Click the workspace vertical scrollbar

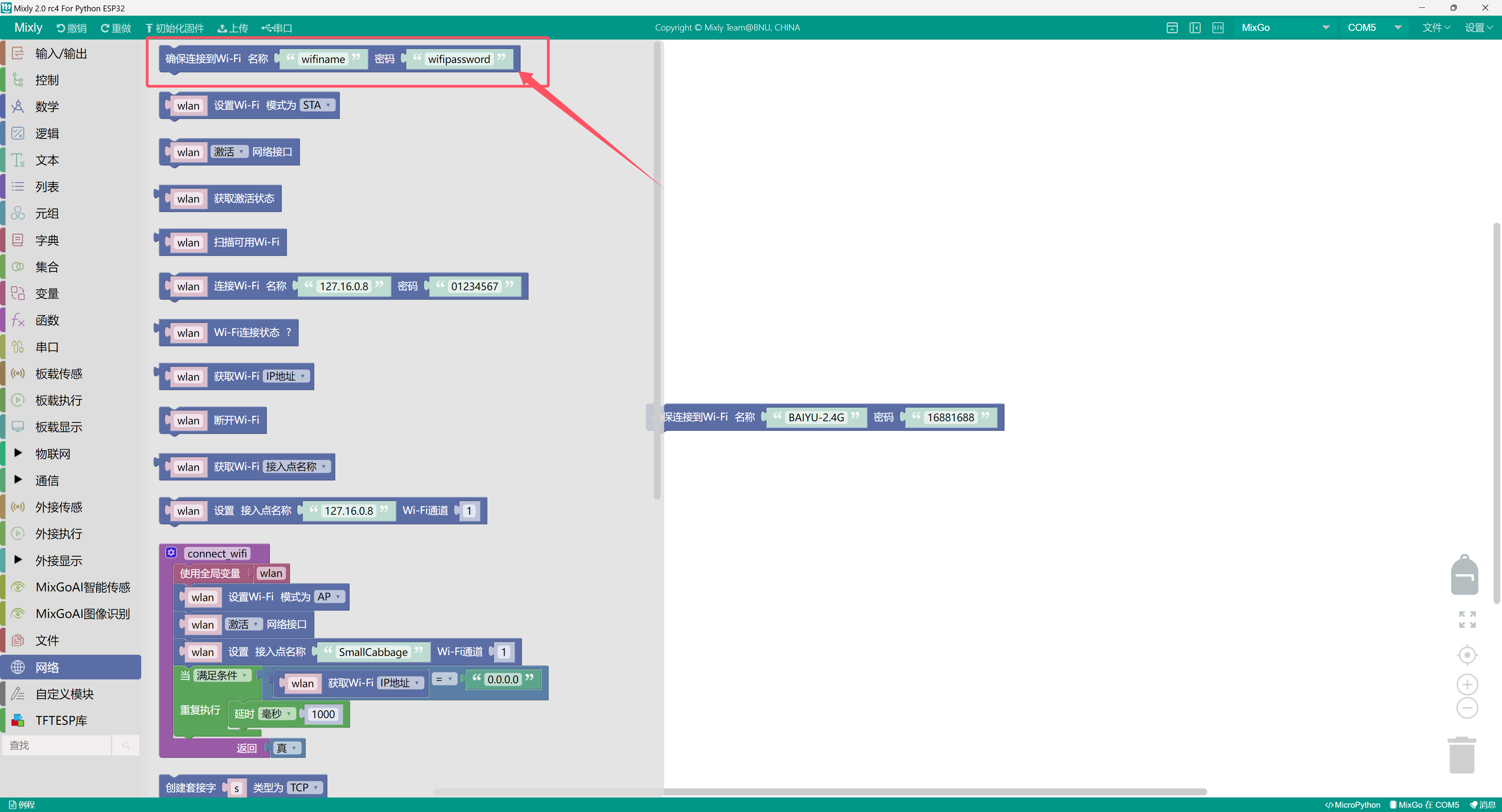[1496, 413]
